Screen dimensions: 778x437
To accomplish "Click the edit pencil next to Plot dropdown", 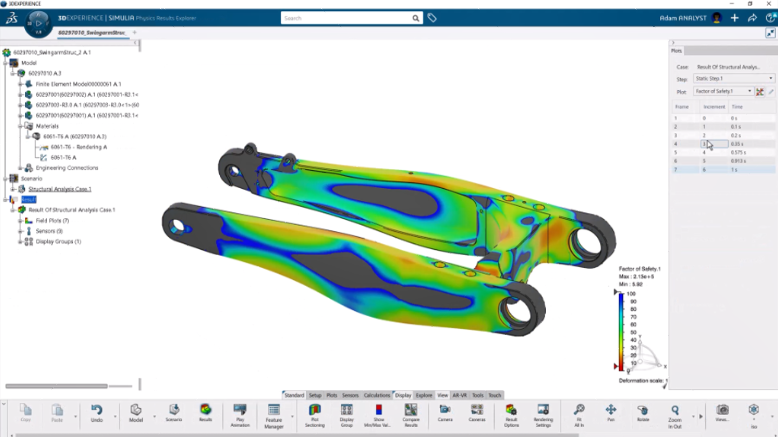I will click(x=771, y=91).
